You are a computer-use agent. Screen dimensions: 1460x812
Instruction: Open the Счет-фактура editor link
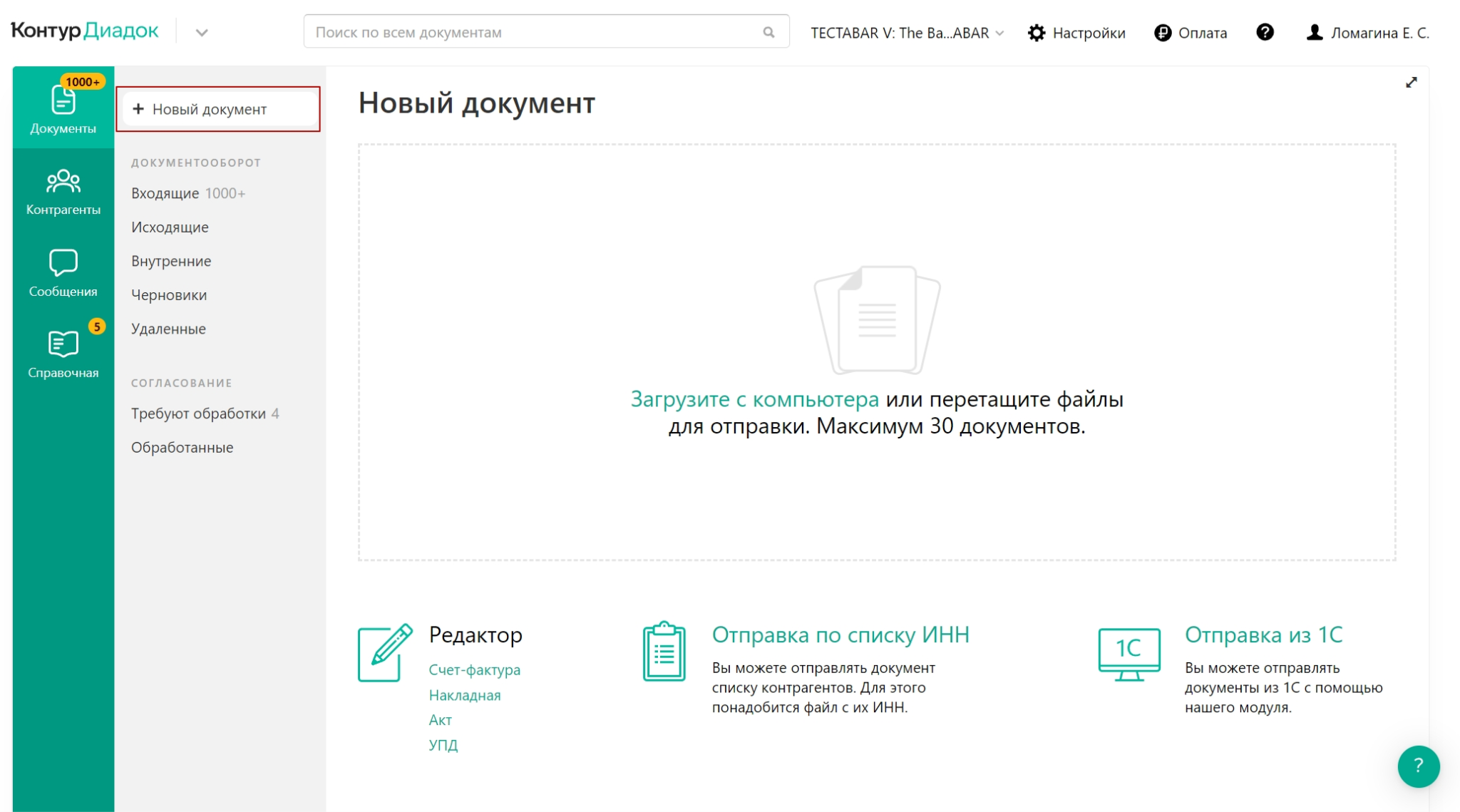pyautogui.click(x=474, y=669)
